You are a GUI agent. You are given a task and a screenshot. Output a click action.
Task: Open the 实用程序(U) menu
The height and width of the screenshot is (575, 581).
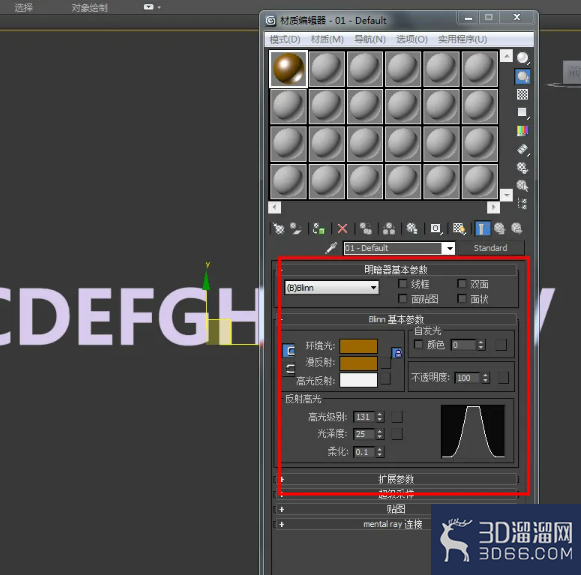(462, 39)
